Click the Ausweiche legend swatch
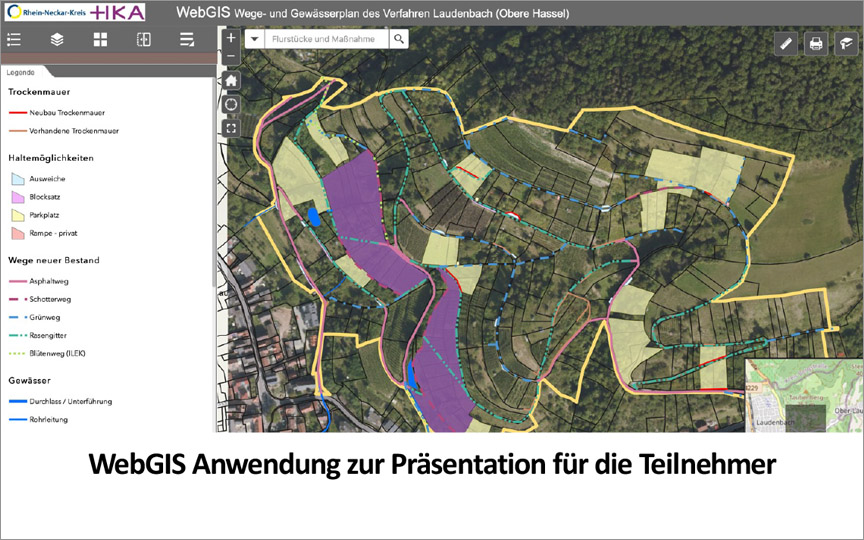 18,179
